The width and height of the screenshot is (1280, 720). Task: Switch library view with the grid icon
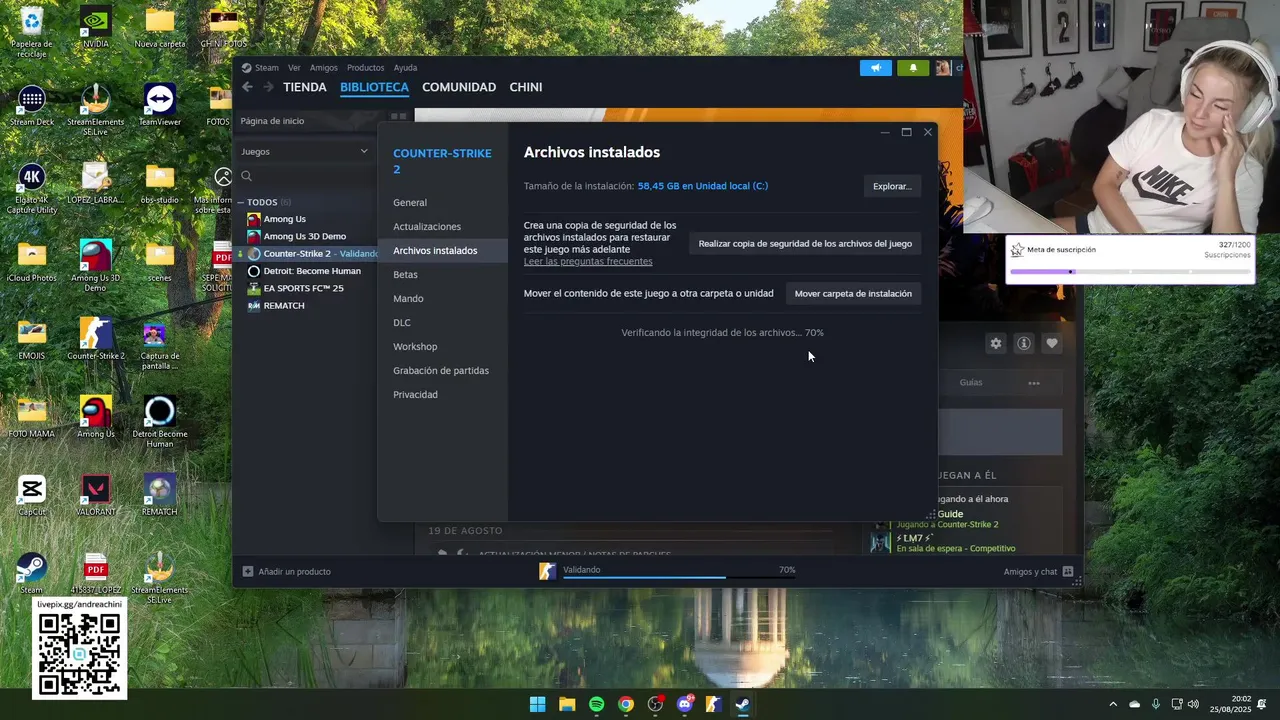(398, 117)
